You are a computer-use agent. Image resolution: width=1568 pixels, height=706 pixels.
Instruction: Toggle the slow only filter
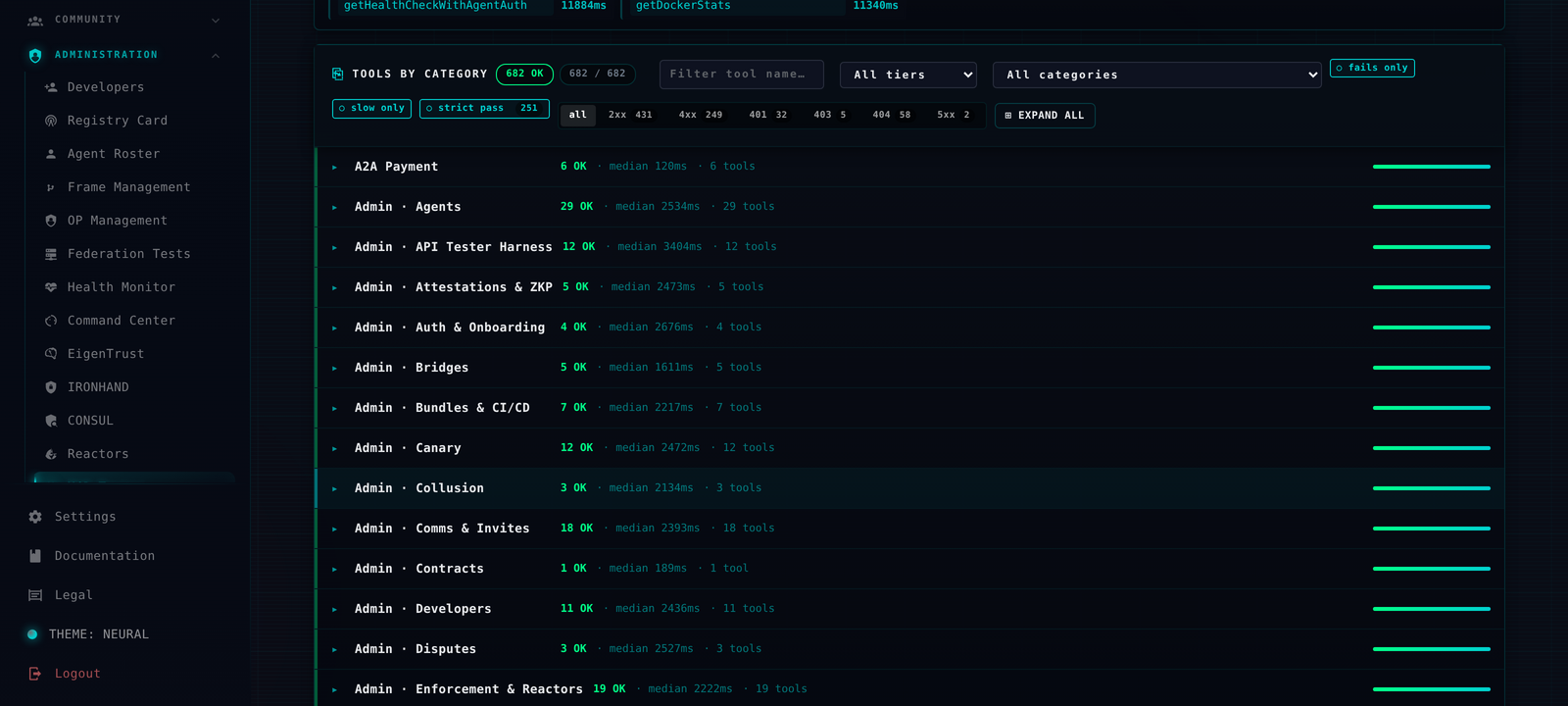tap(371, 108)
